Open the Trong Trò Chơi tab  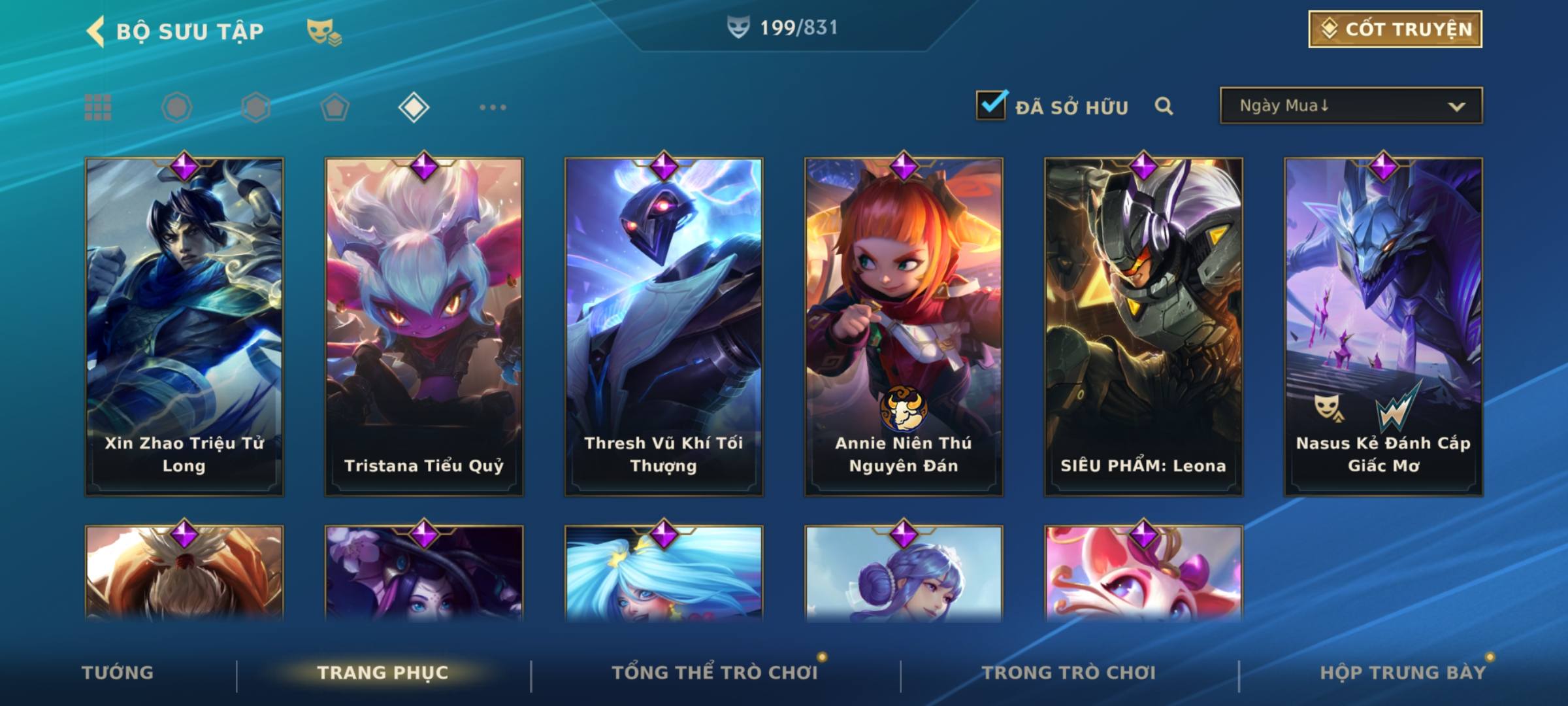[x=1069, y=673]
